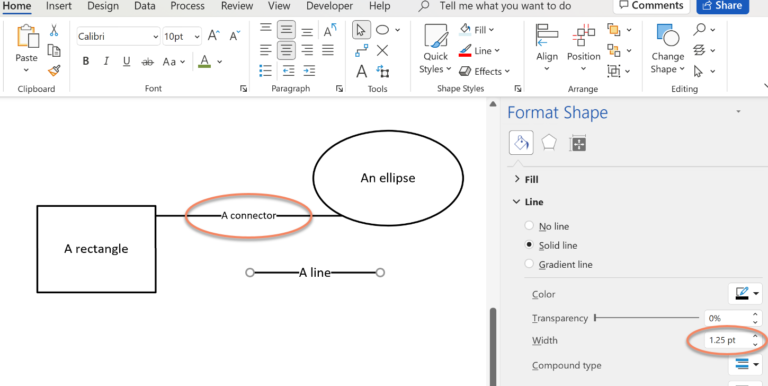Screen dimensions: 768x386
Task: Toggle Strikethrough formatting
Action: (x=147, y=62)
